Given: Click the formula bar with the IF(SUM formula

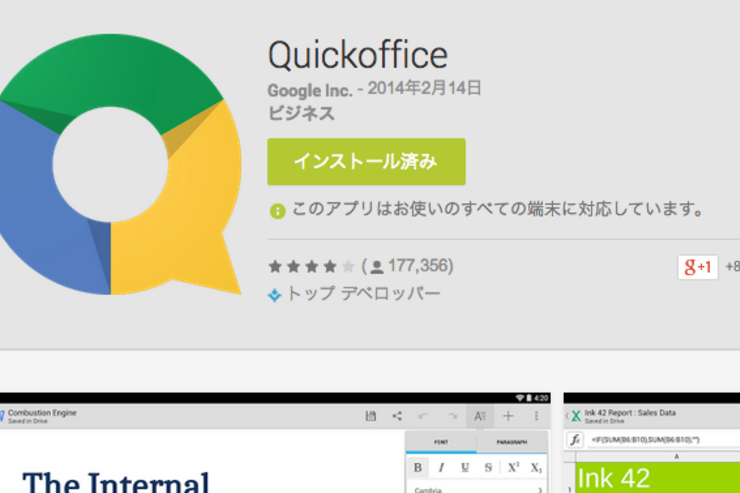Looking at the screenshot, I should [665, 440].
